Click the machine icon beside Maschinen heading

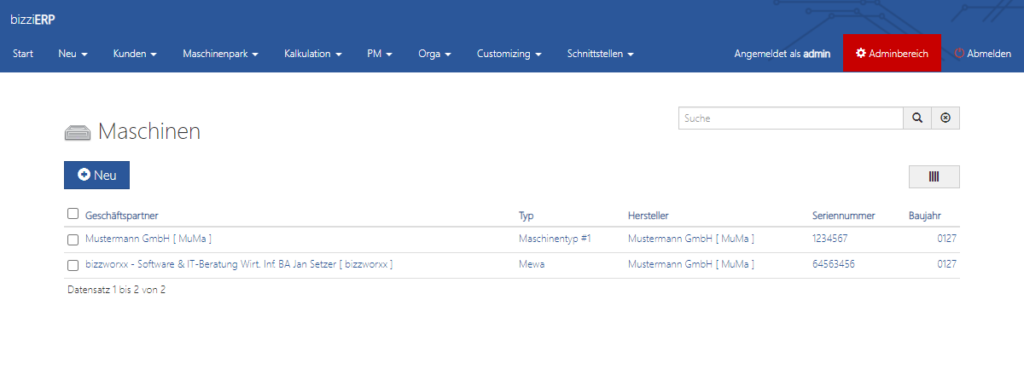77,133
